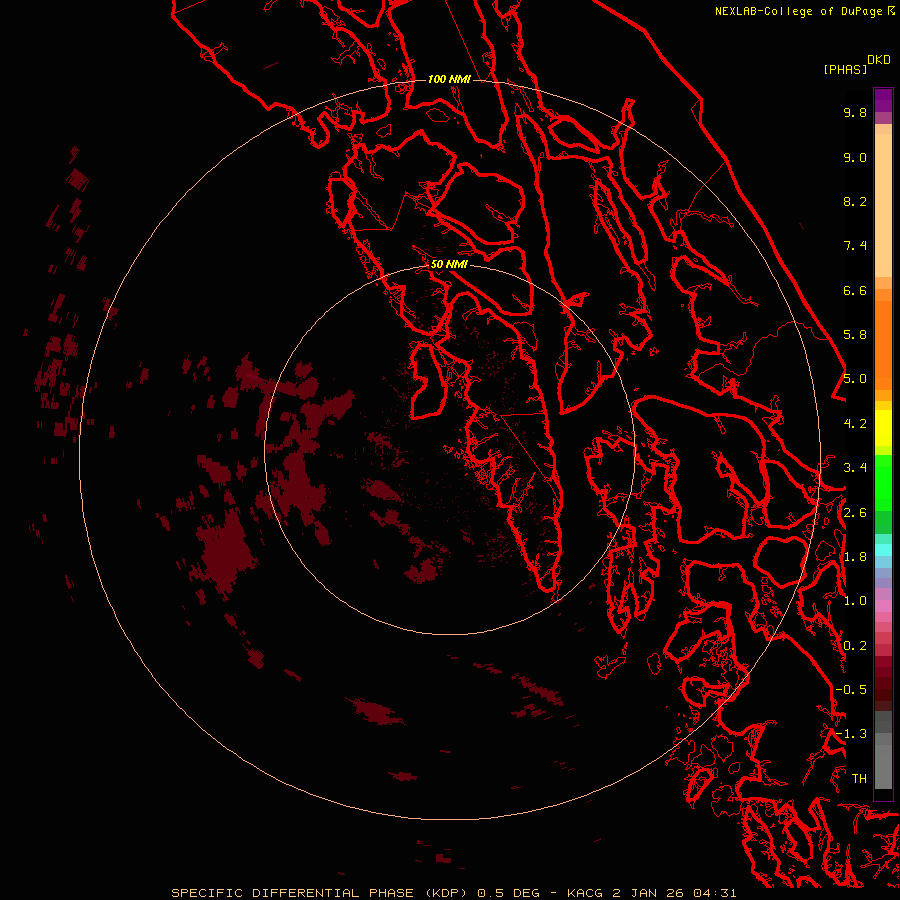Click the DKD [PHAS] units label
This screenshot has width=900, height=900.
(856, 64)
